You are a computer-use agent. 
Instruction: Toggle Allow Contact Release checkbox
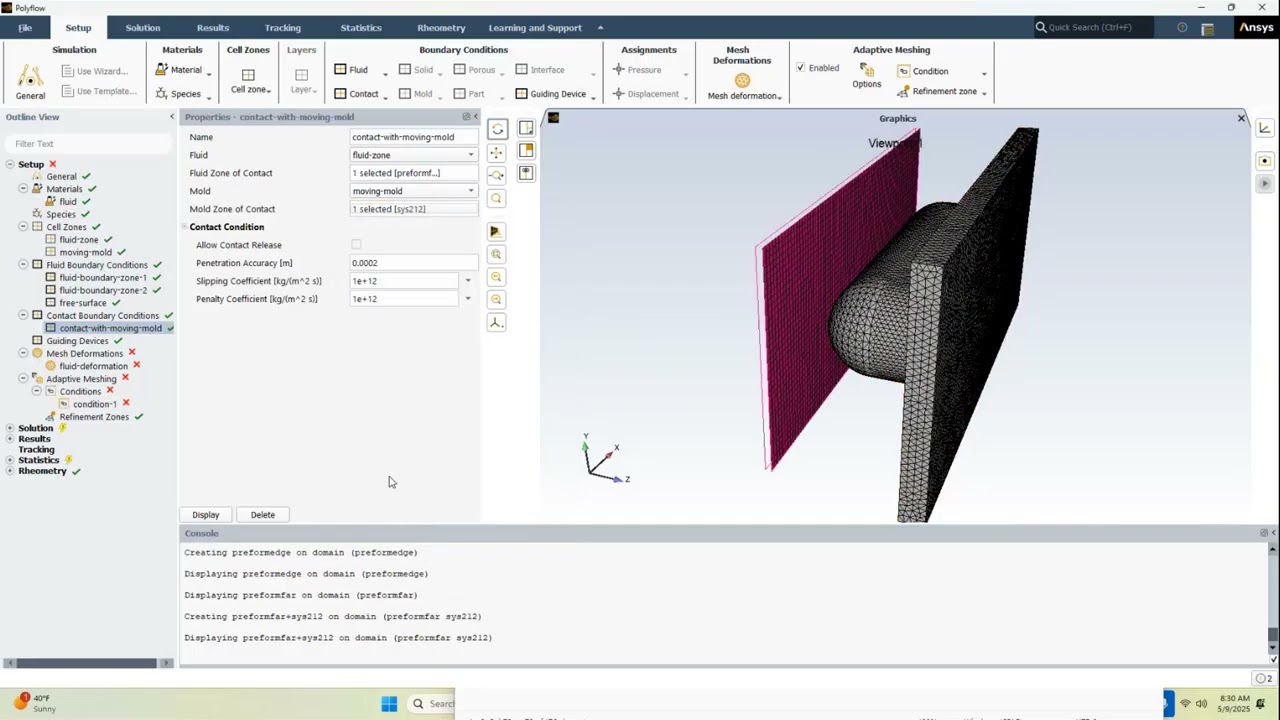pyautogui.click(x=356, y=245)
